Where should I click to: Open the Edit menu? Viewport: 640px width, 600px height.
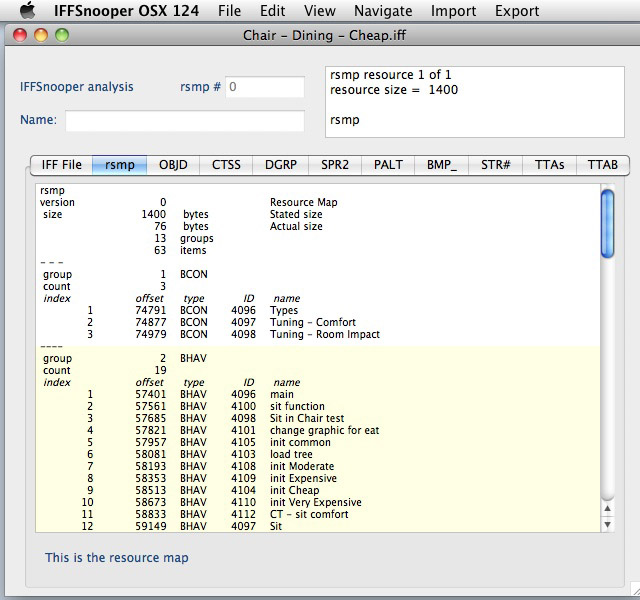click(x=272, y=11)
